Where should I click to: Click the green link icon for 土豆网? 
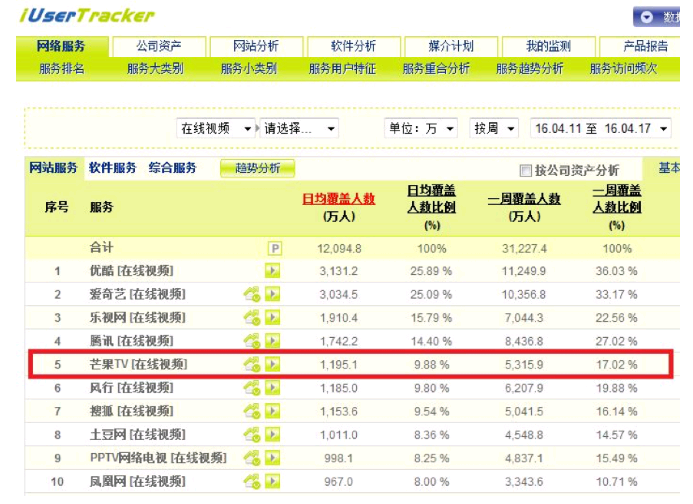tap(252, 434)
